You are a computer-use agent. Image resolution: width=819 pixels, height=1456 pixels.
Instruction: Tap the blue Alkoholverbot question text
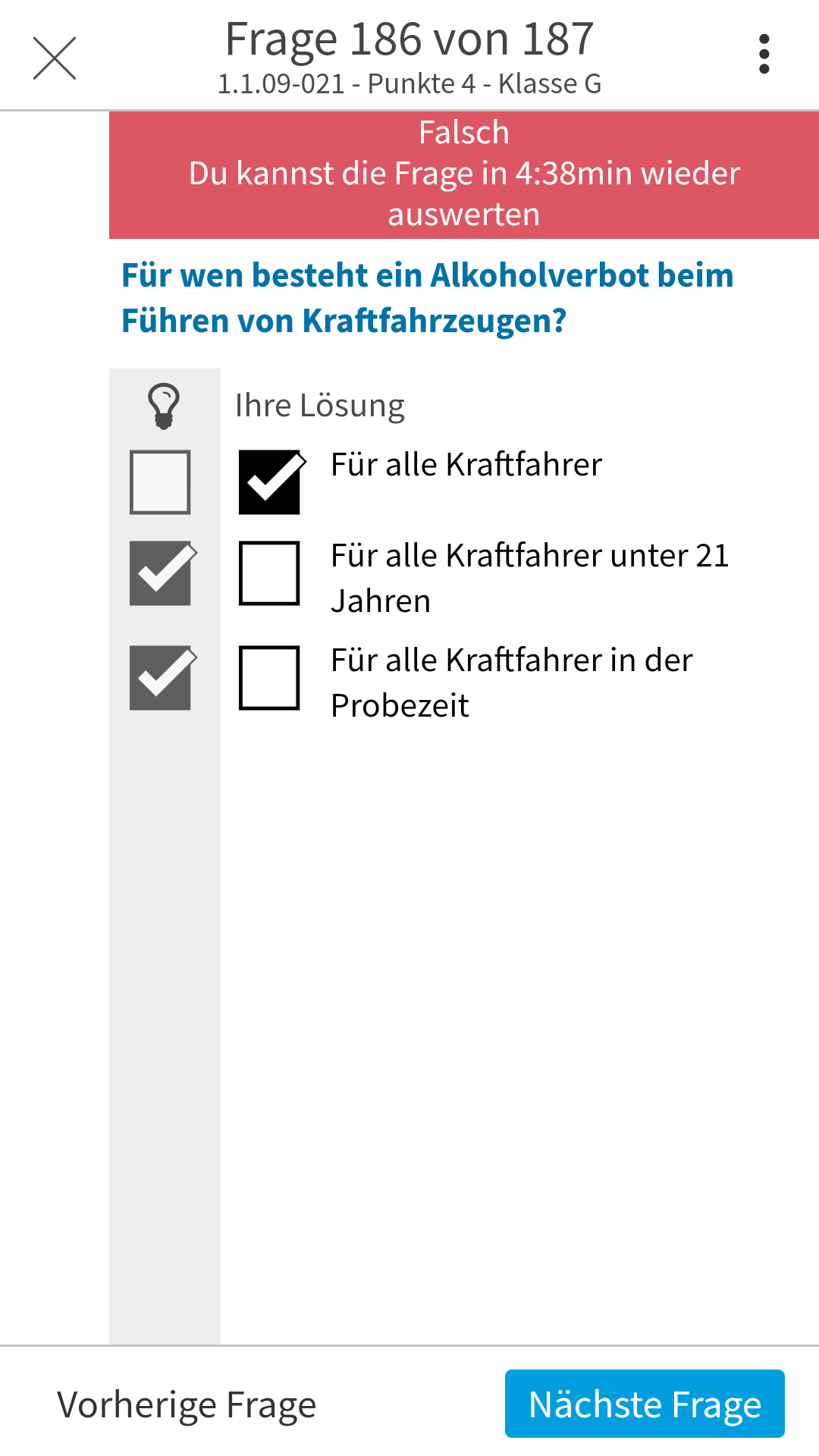click(428, 298)
